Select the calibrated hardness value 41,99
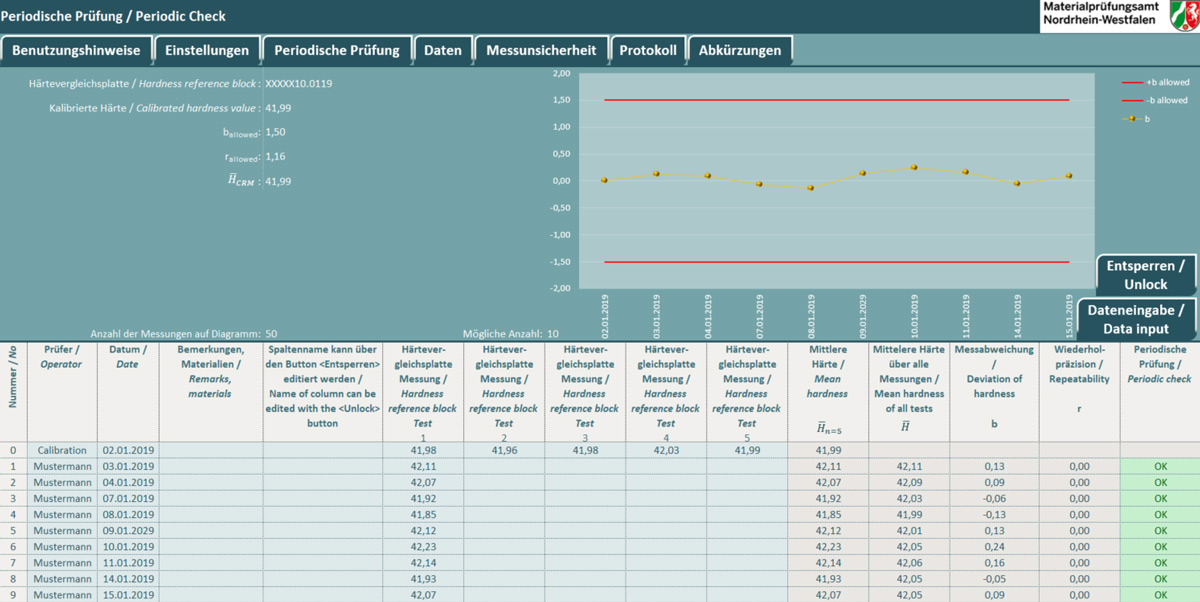The width and height of the screenshot is (1200, 602). click(279, 108)
